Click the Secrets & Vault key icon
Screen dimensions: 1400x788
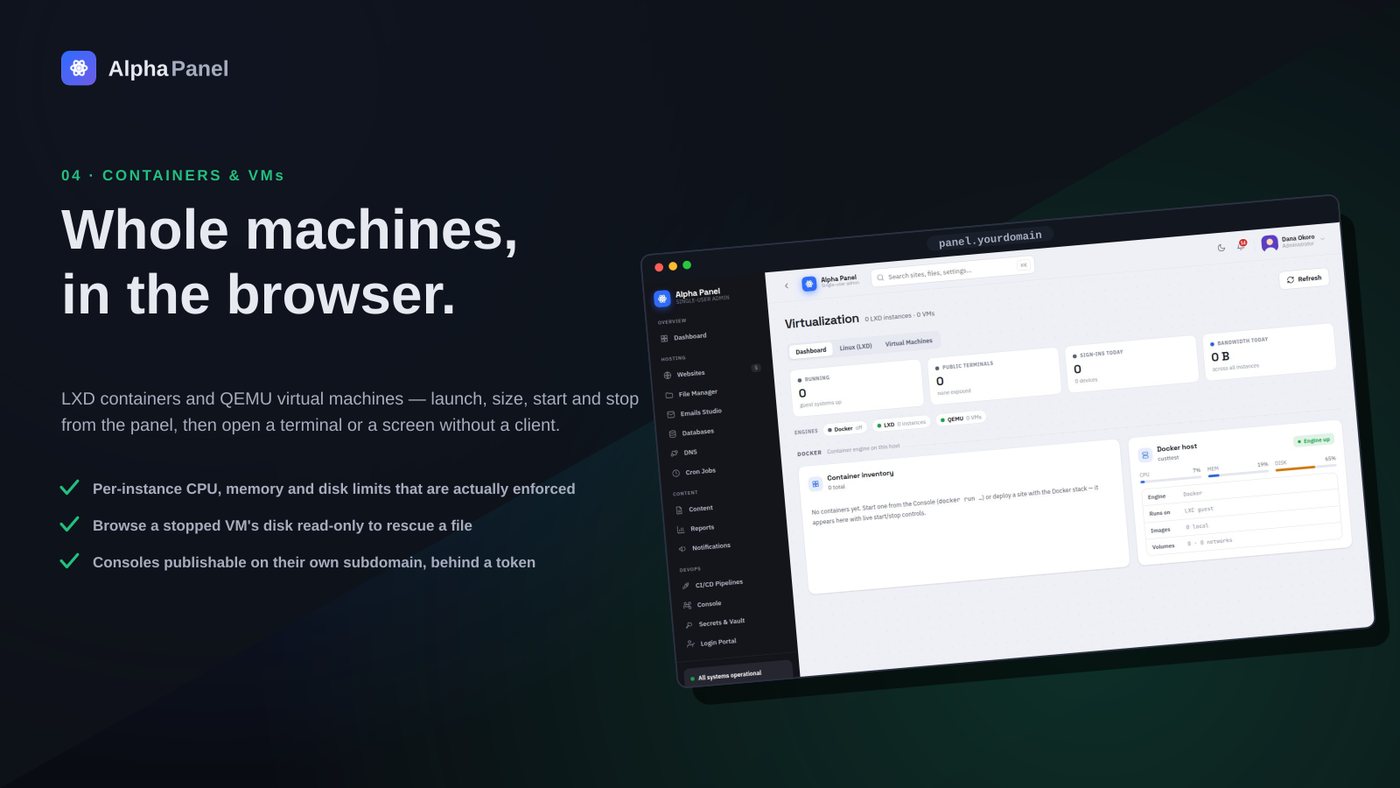pos(690,625)
